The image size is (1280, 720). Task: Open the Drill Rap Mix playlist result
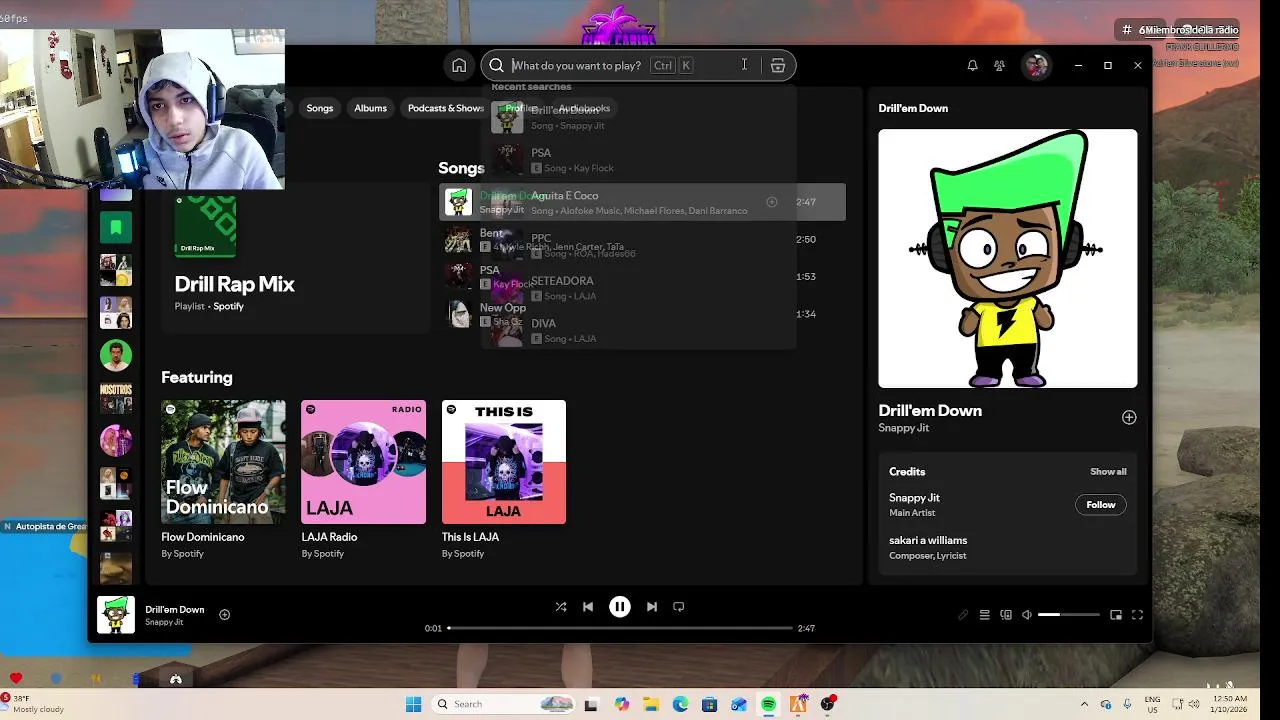pos(295,257)
